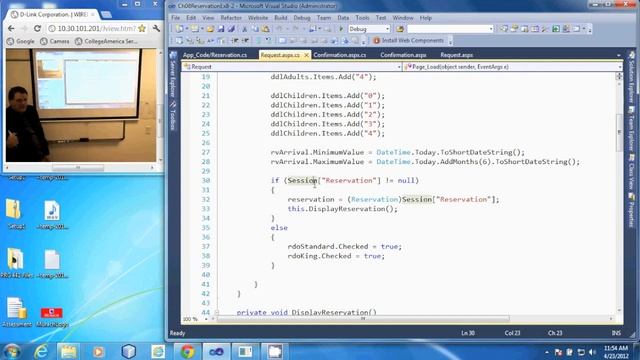Screen dimensions: 640x360
Task: Switch to Request.aspx tab
Action: point(456,55)
